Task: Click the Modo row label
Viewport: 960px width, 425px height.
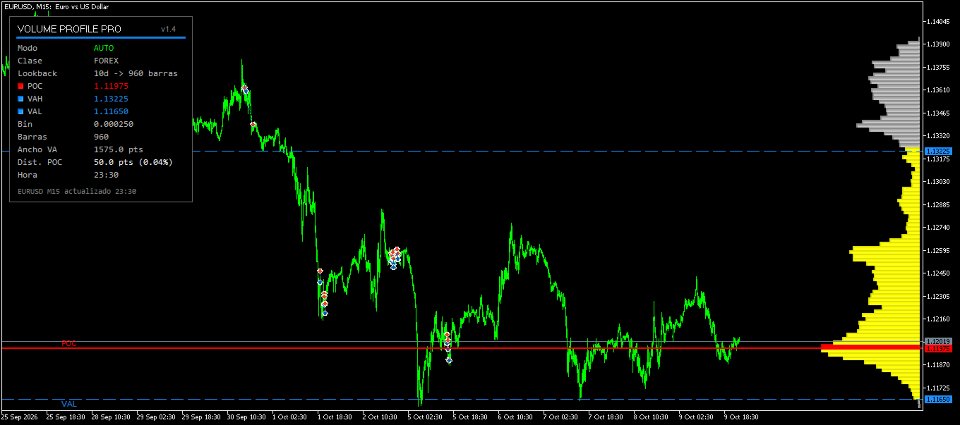Action: (27, 48)
